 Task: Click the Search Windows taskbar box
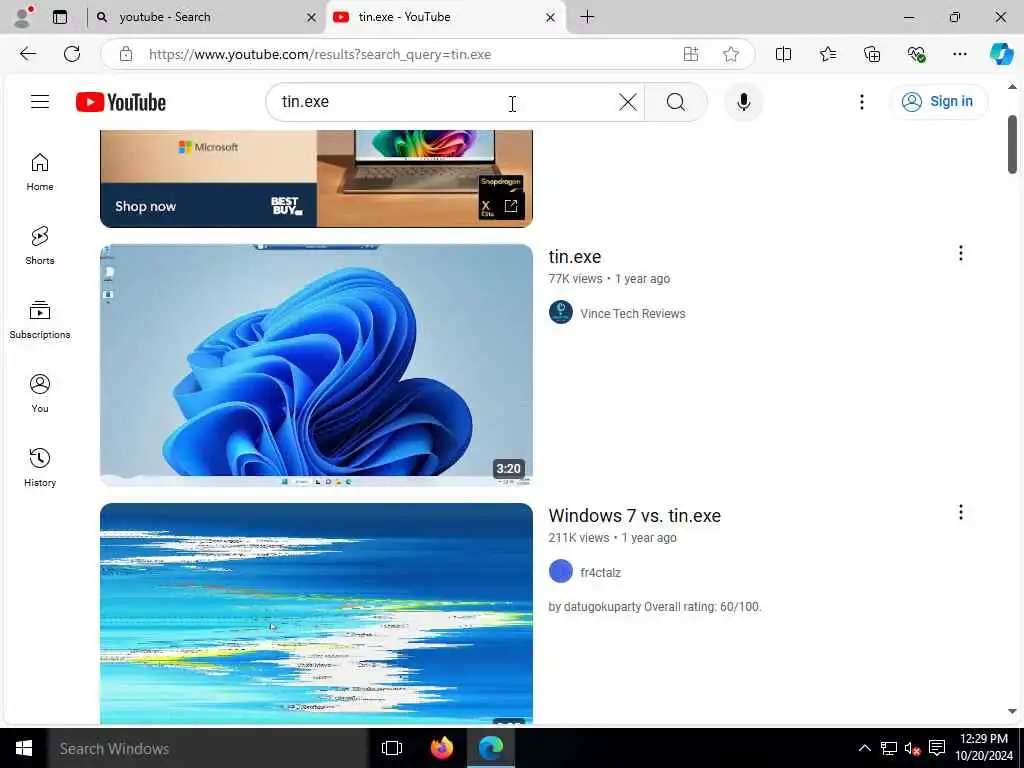208,748
